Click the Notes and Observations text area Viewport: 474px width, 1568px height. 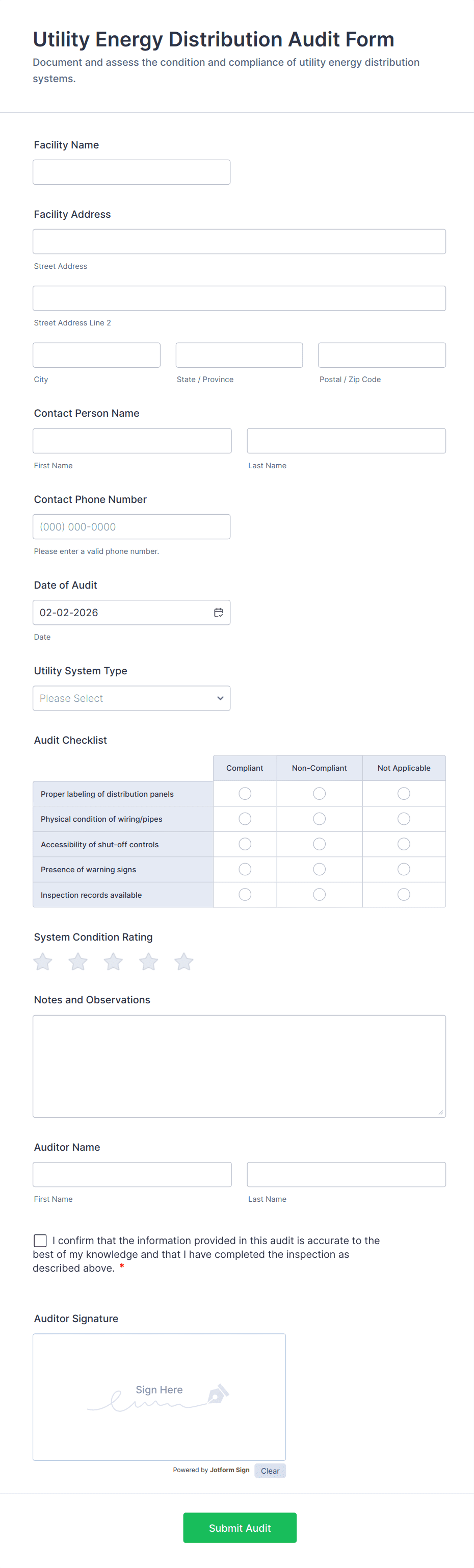click(x=239, y=1066)
